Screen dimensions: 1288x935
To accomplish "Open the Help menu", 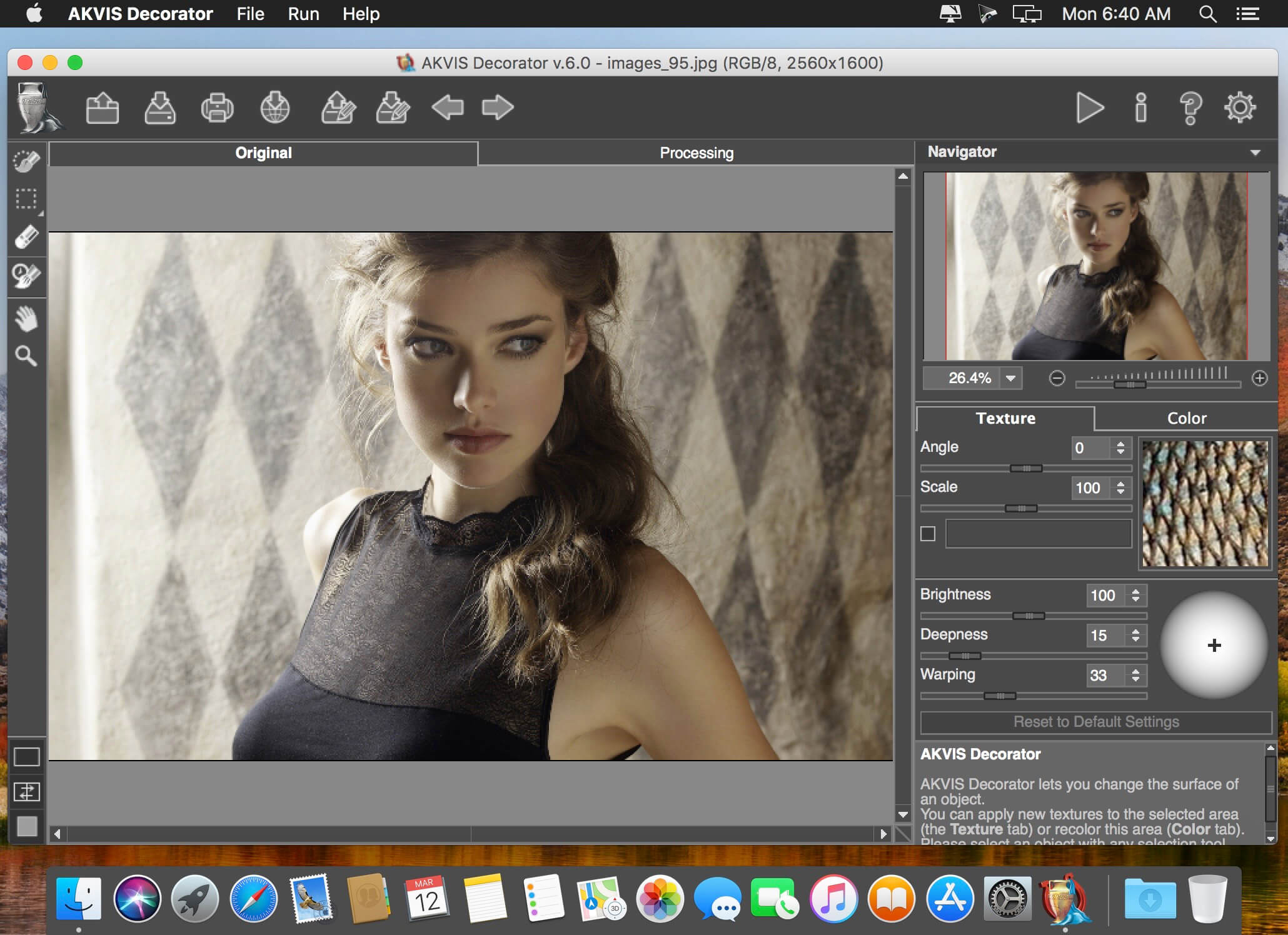I will (x=361, y=14).
